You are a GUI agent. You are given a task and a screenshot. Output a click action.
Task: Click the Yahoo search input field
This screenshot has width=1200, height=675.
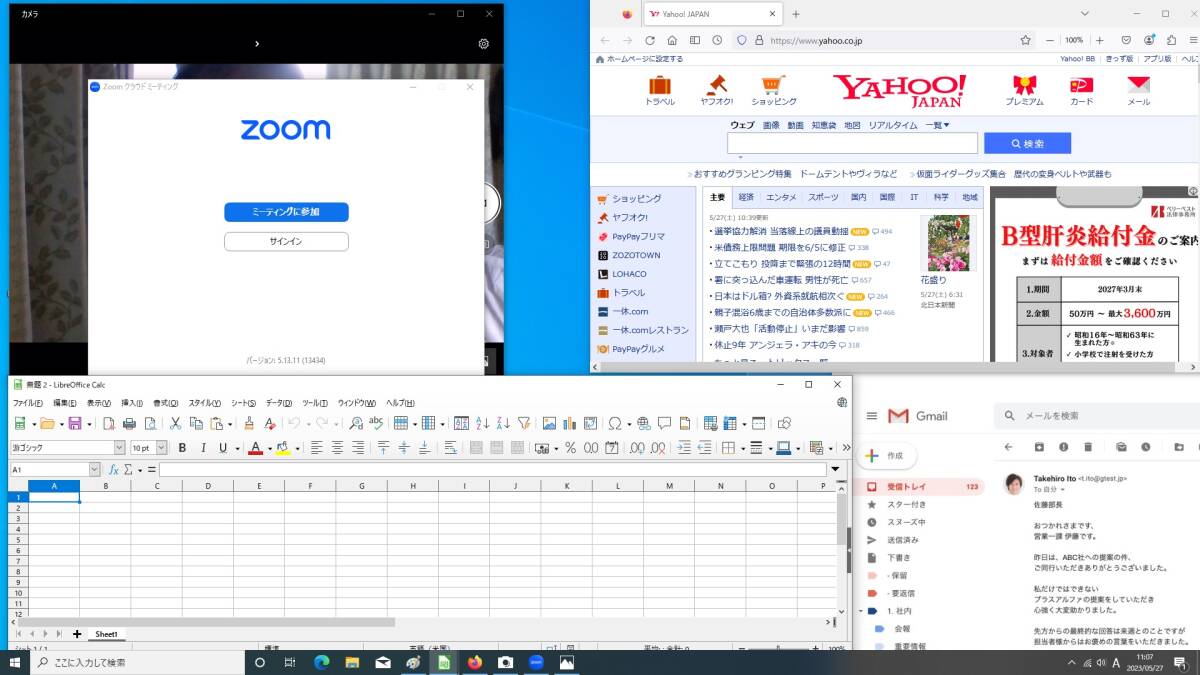click(x=852, y=144)
